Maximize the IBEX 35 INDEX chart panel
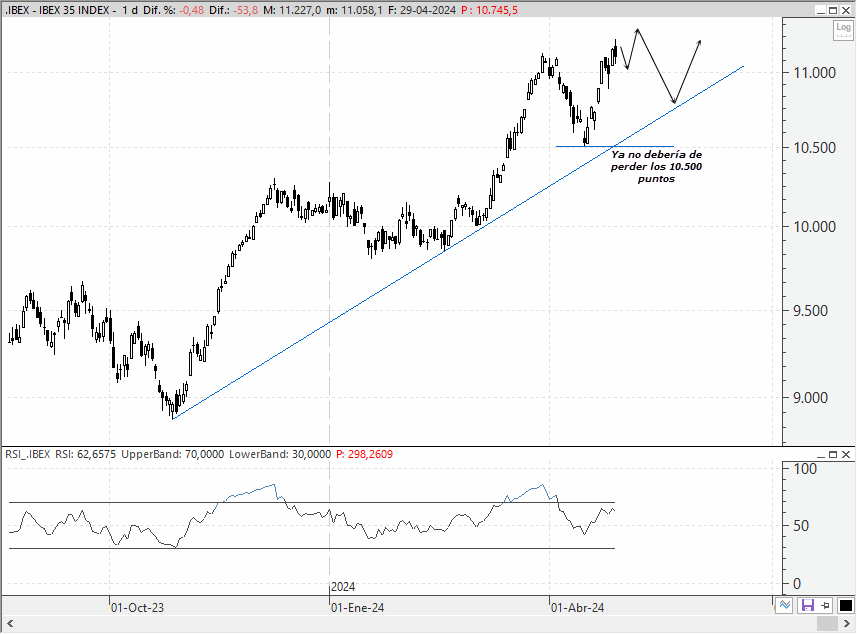The height and width of the screenshot is (634, 857). coord(833,10)
